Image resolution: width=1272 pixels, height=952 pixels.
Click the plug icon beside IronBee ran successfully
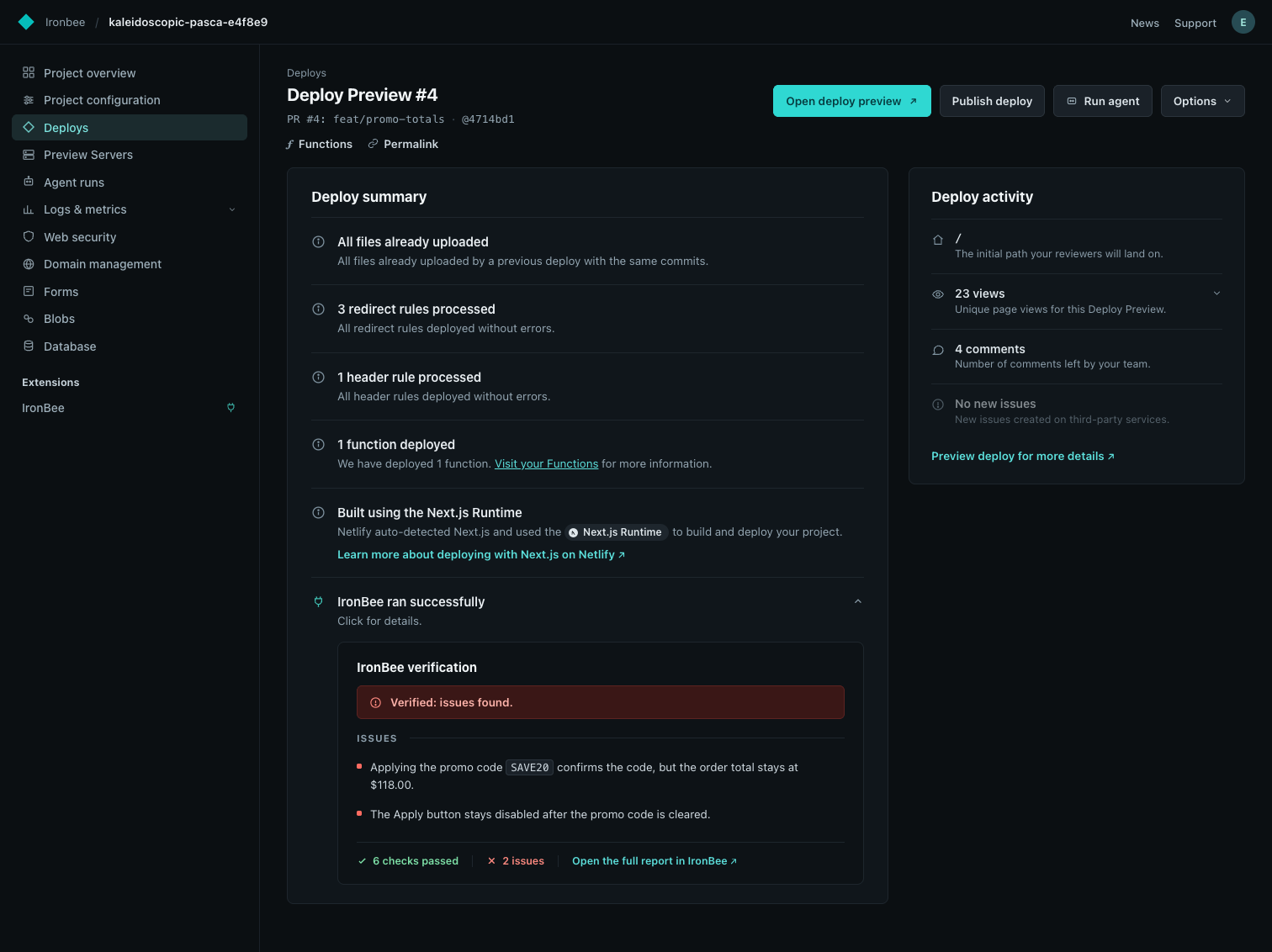pyautogui.click(x=319, y=601)
